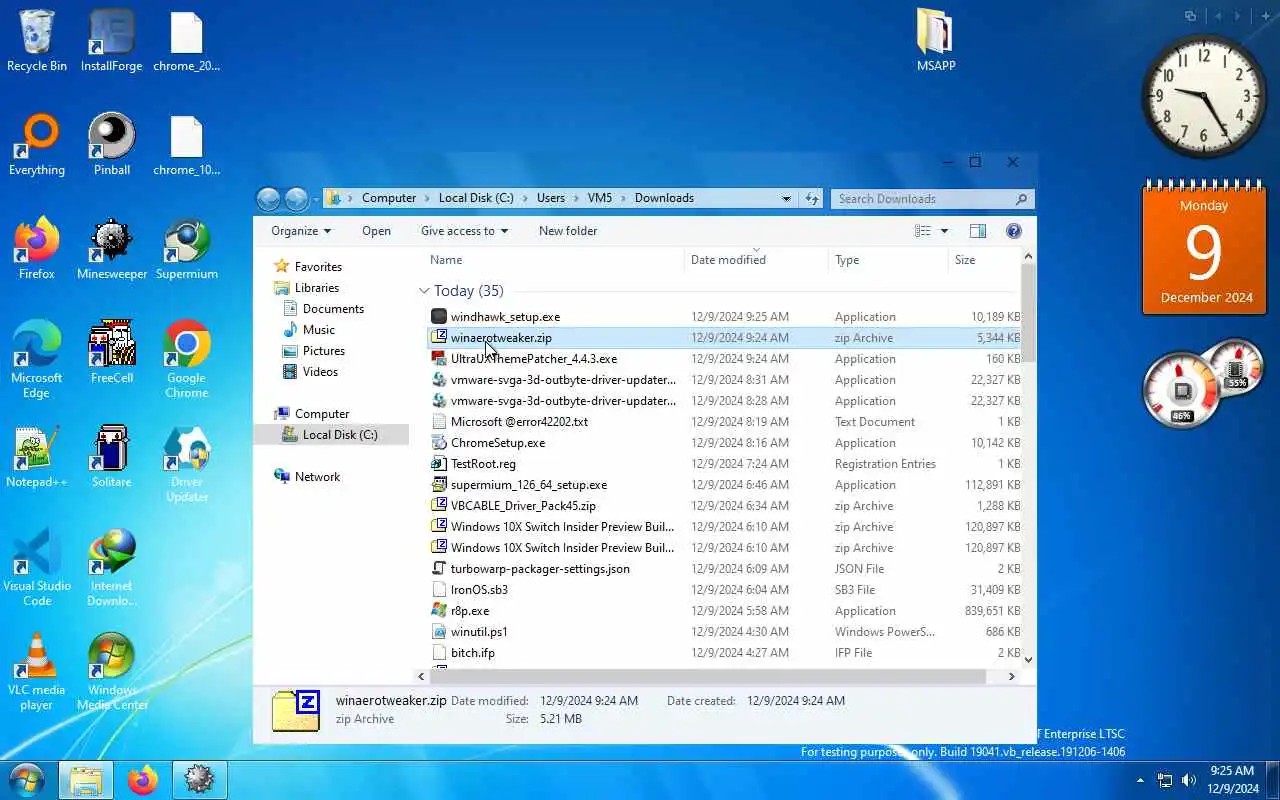The height and width of the screenshot is (800, 1280).
Task: Select the chrome_10... file on the desktop
Action: coord(187,144)
